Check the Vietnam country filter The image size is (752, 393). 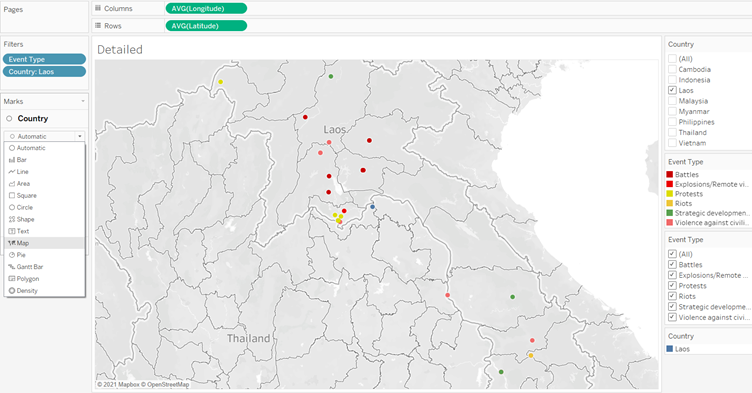672,143
